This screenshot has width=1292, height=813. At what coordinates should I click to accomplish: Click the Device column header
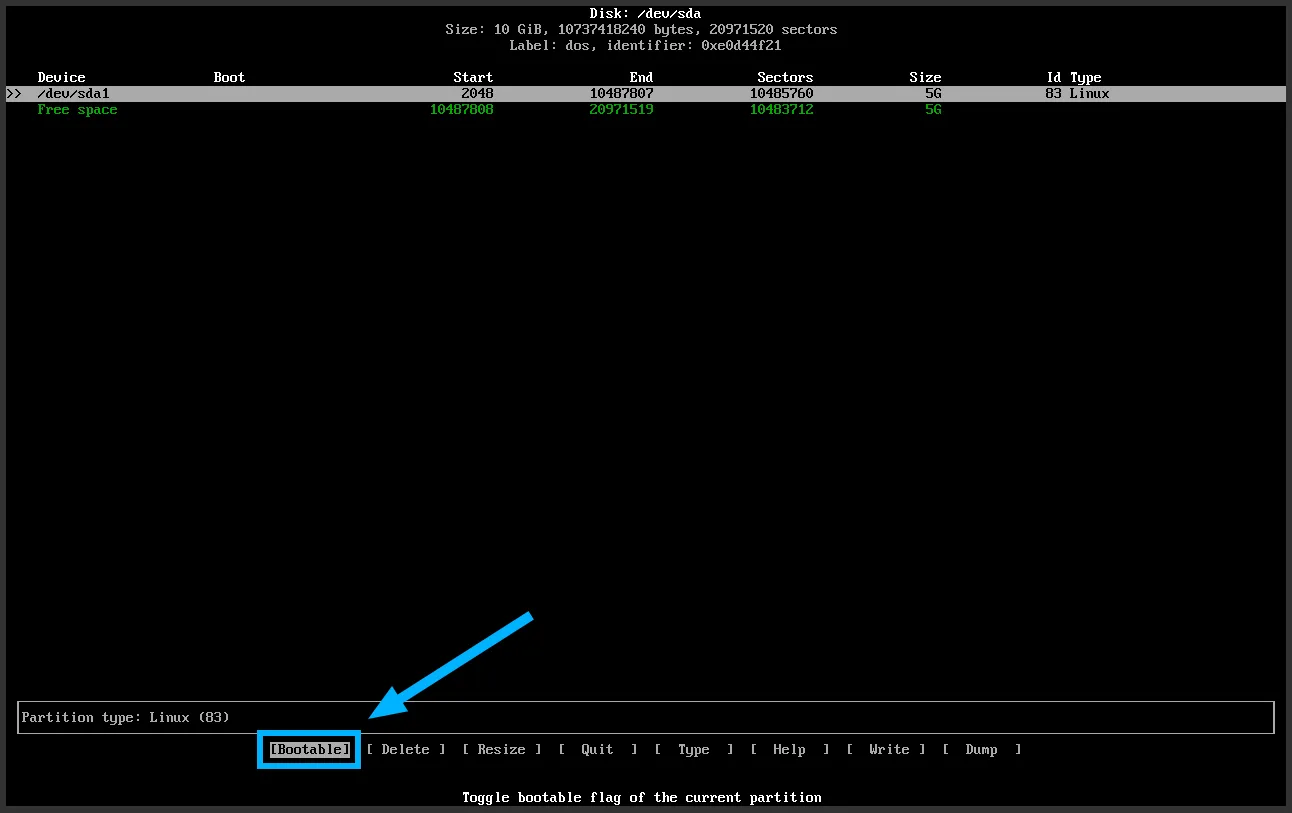[61, 78]
